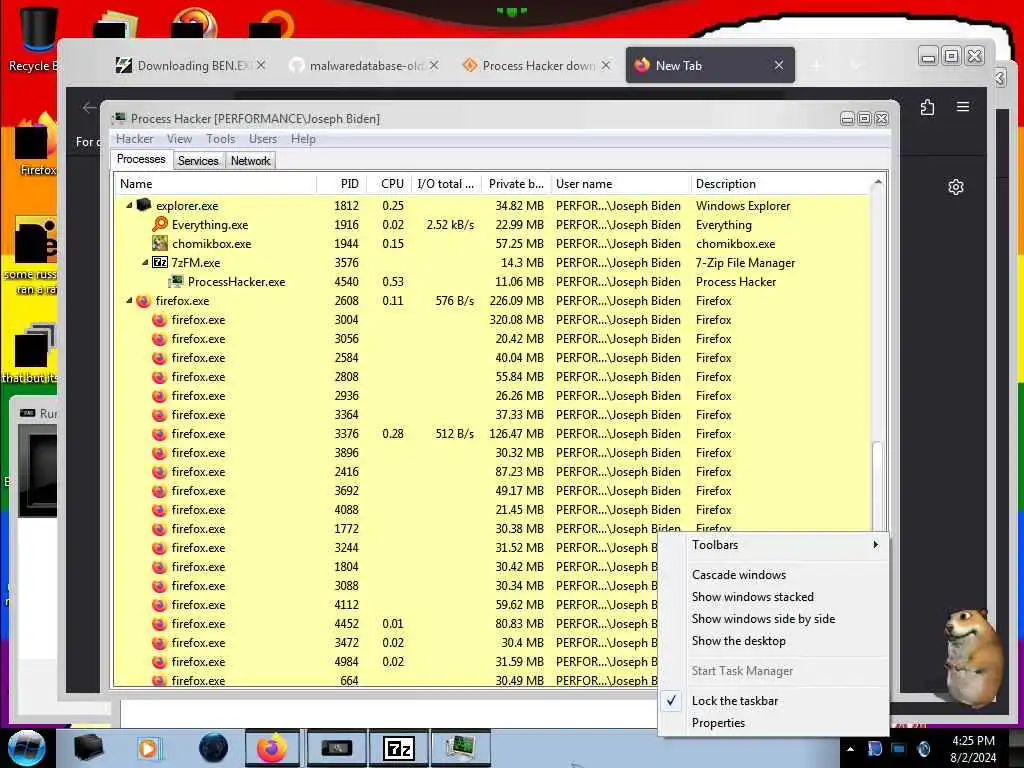Viewport: 1024px width, 768px height.
Task: Select the Everything.exe process icon
Action: (x=160, y=225)
